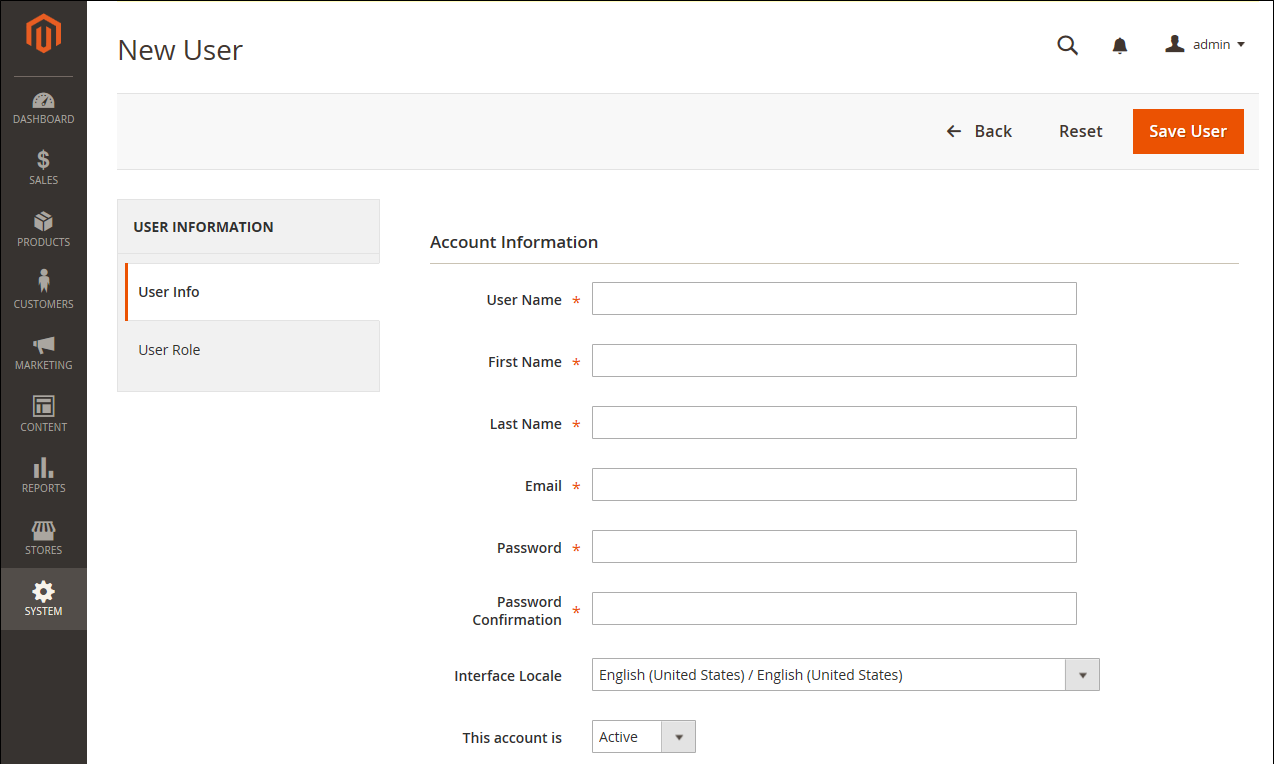
Task: Switch to the User Info tab
Action: tap(252, 292)
